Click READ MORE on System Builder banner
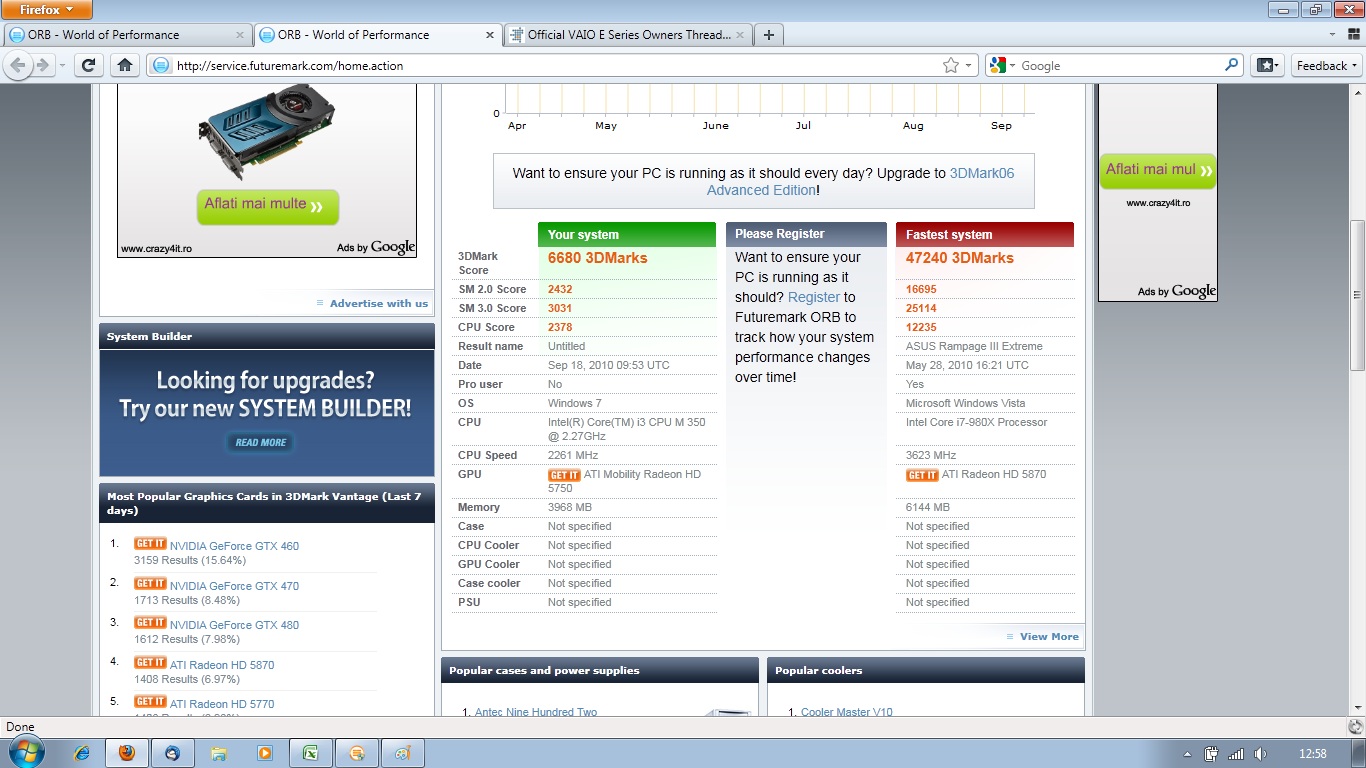The width and height of the screenshot is (1366, 768). (x=261, y=442)
